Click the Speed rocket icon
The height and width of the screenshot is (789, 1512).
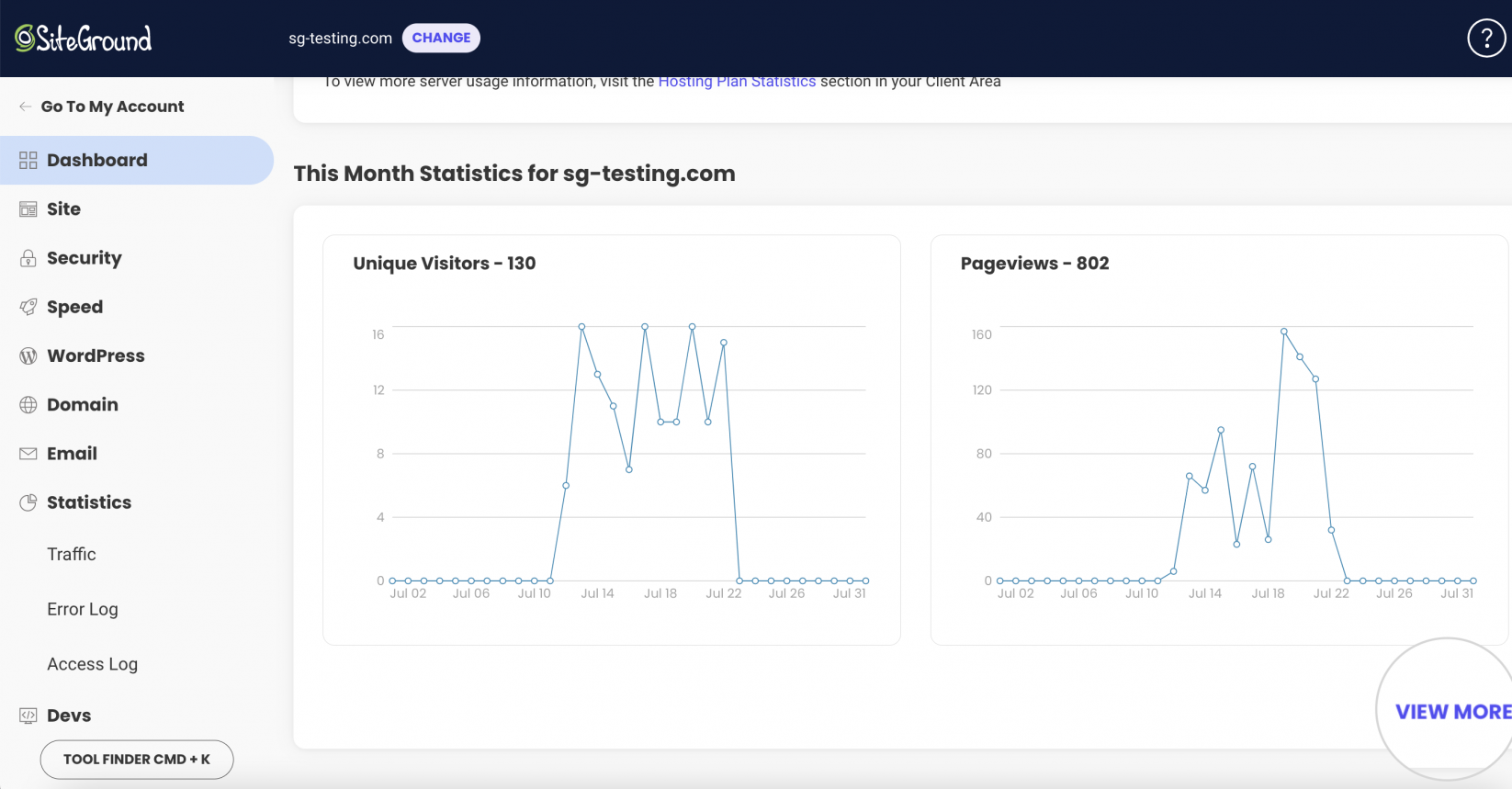[28, 307]
